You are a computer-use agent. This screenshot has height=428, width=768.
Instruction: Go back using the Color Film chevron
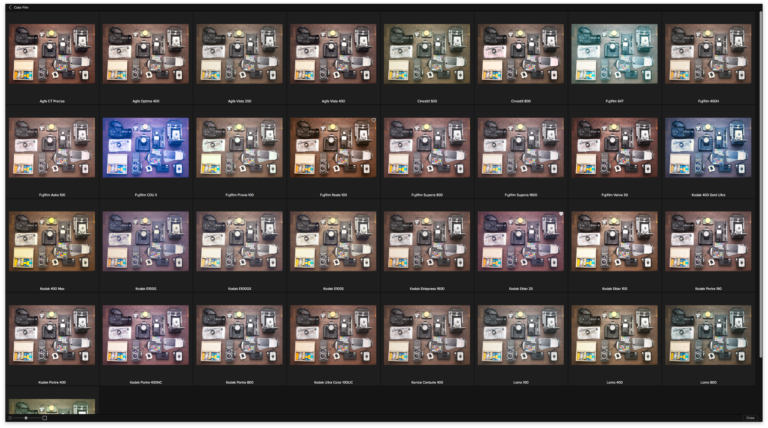click(10, 7)
